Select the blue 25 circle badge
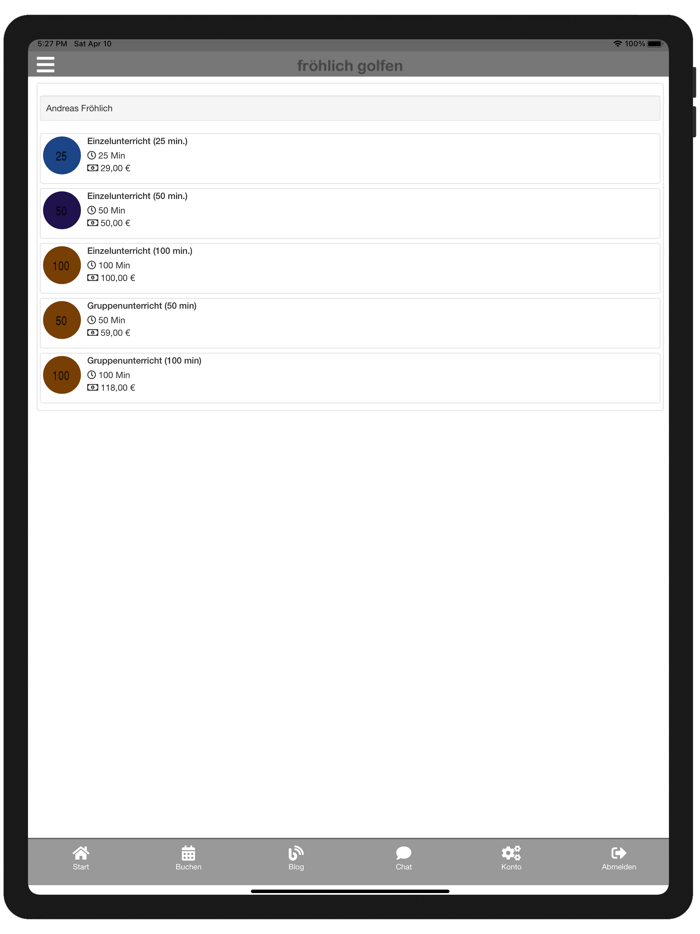The height and width of the screenshot is (934, 700). [62, 155]
